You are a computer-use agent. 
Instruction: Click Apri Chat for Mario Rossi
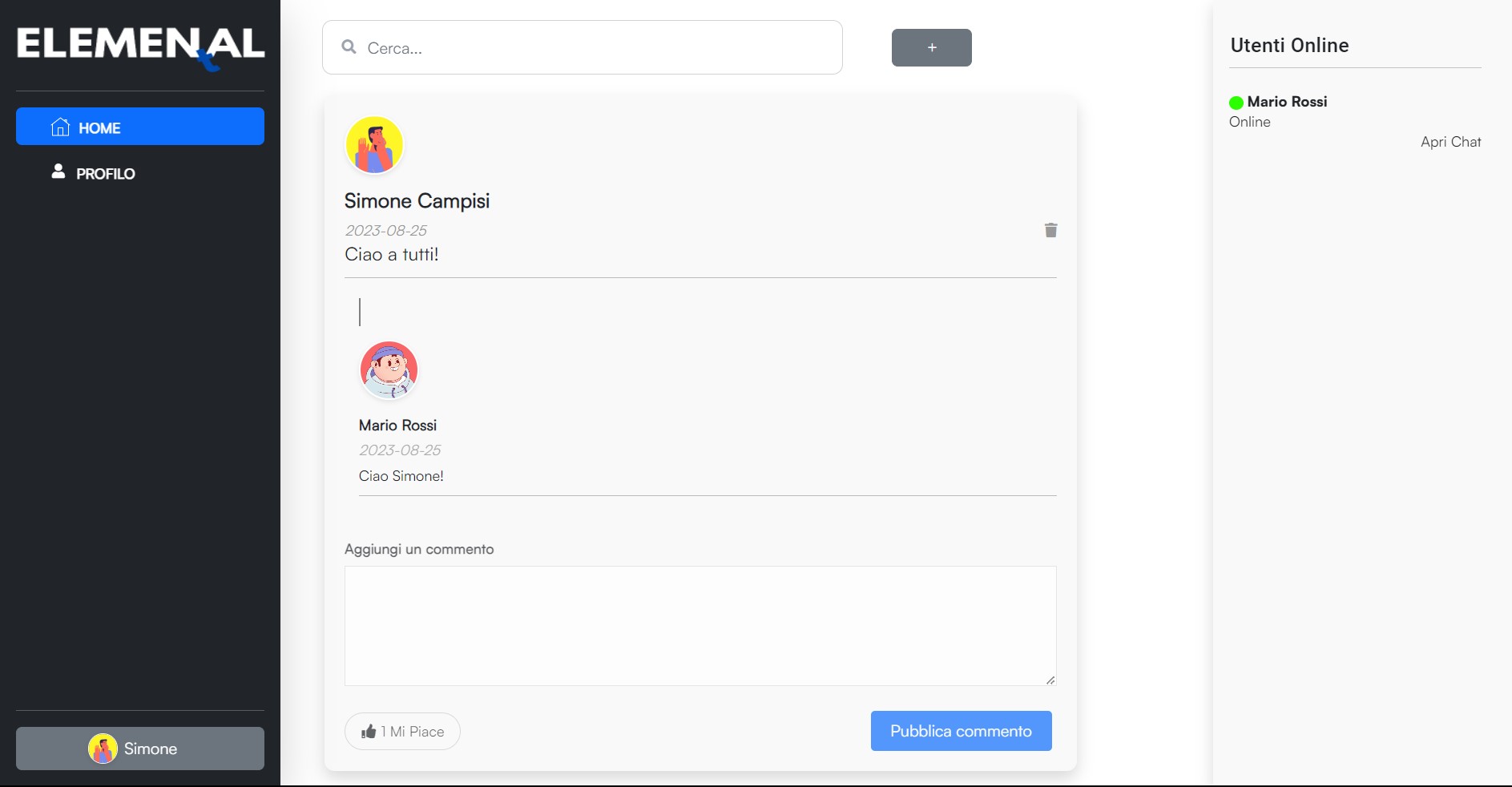point(1451,142)
